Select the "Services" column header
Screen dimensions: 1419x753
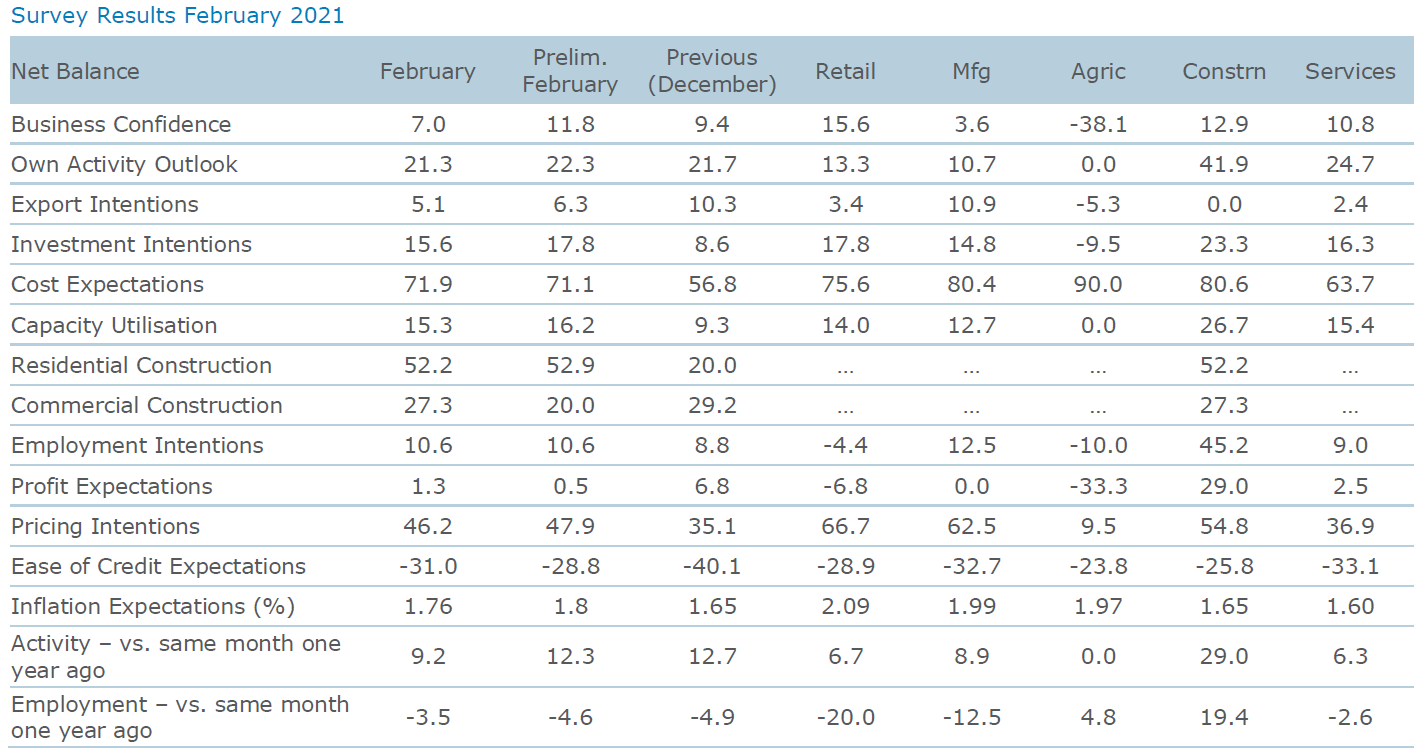[x=1350, y=71]
